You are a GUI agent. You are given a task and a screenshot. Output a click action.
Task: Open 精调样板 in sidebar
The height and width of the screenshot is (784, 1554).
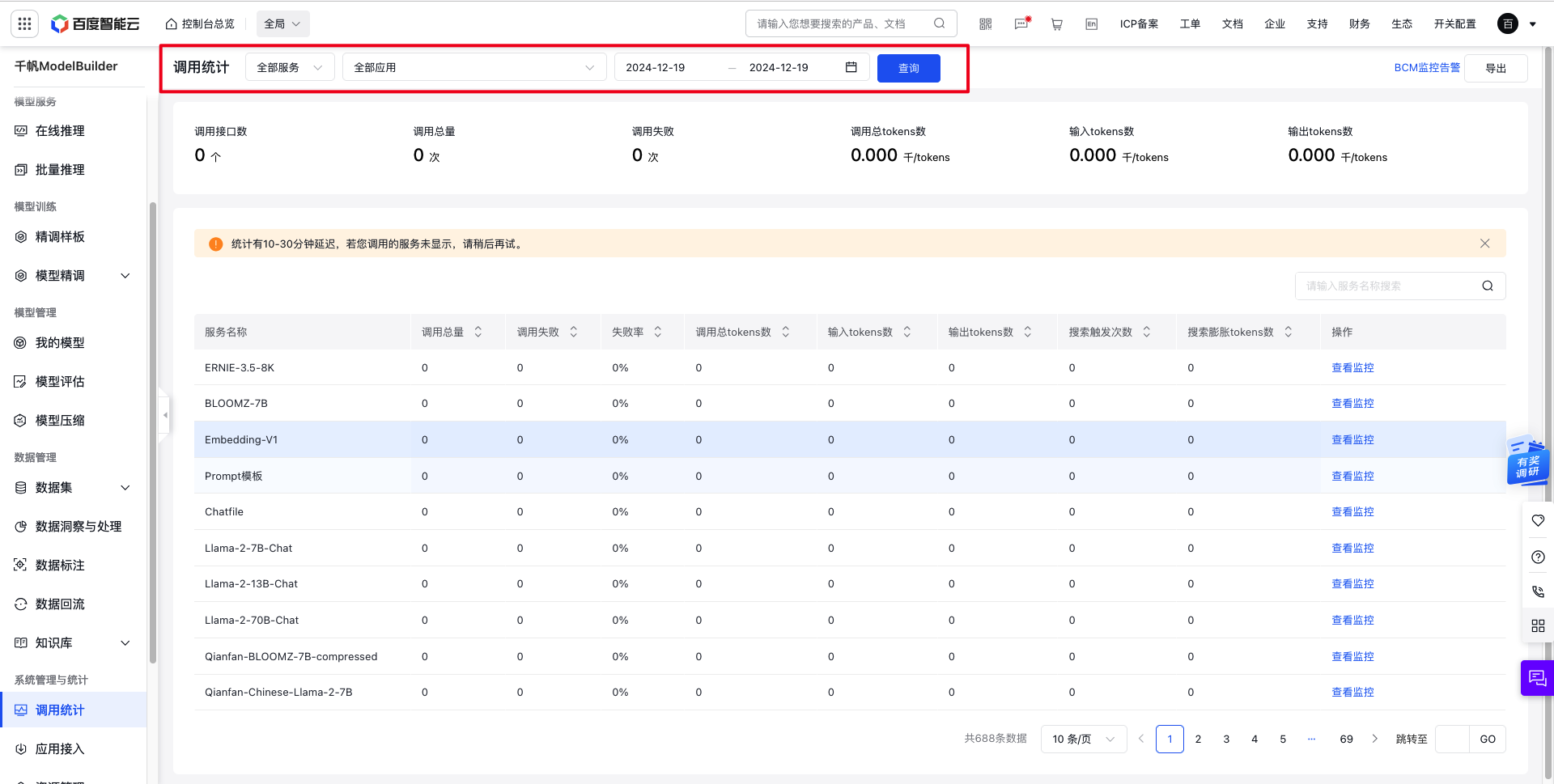coord(60,237)
